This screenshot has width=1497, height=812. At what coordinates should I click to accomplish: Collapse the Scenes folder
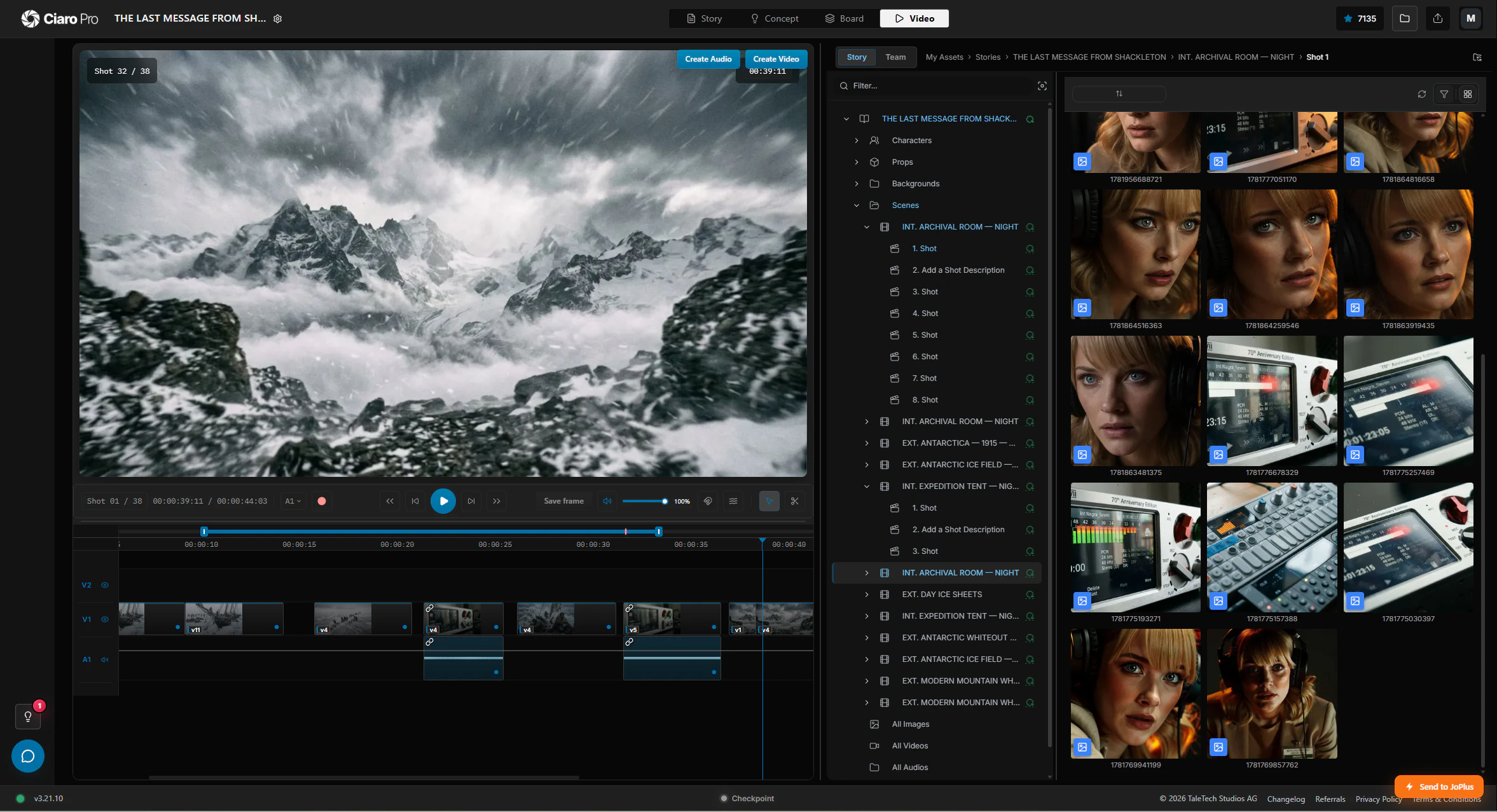click(x=857, y=205)
